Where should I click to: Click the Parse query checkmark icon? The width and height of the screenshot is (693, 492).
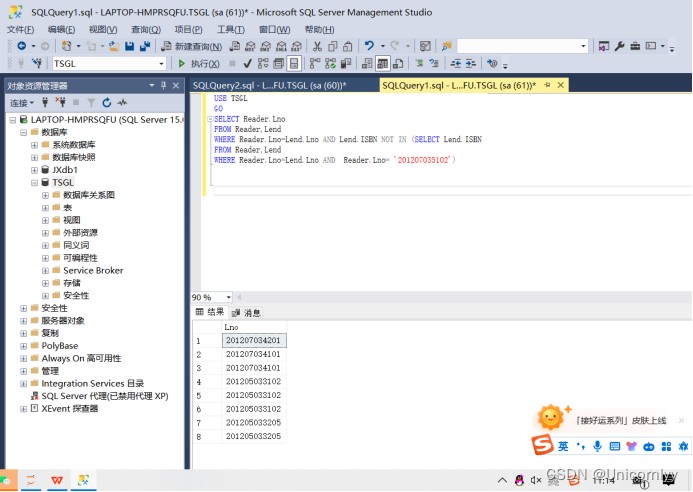pyautogui.click(x=248, y=64)
